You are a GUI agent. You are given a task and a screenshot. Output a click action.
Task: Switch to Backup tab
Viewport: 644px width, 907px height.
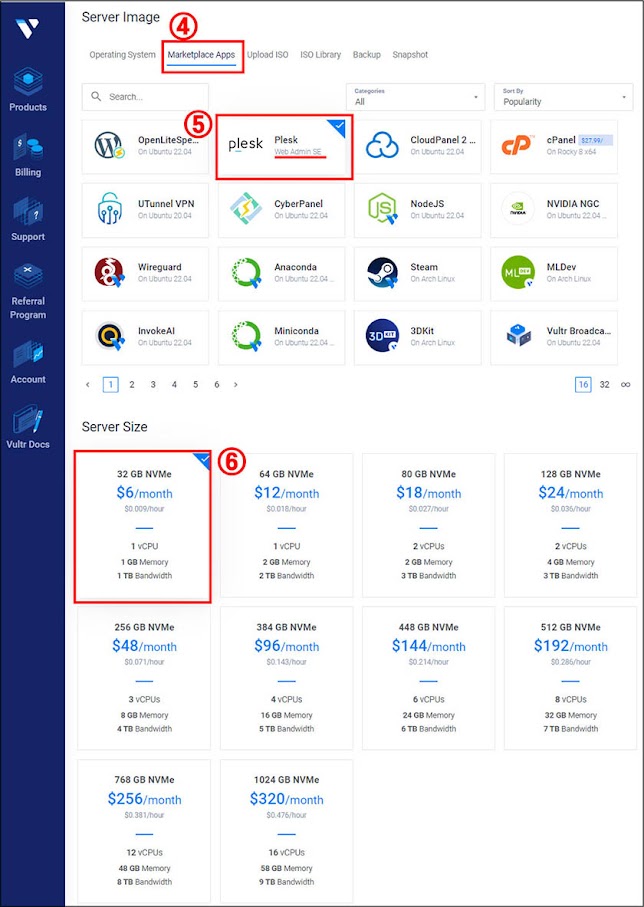point(367,55)
